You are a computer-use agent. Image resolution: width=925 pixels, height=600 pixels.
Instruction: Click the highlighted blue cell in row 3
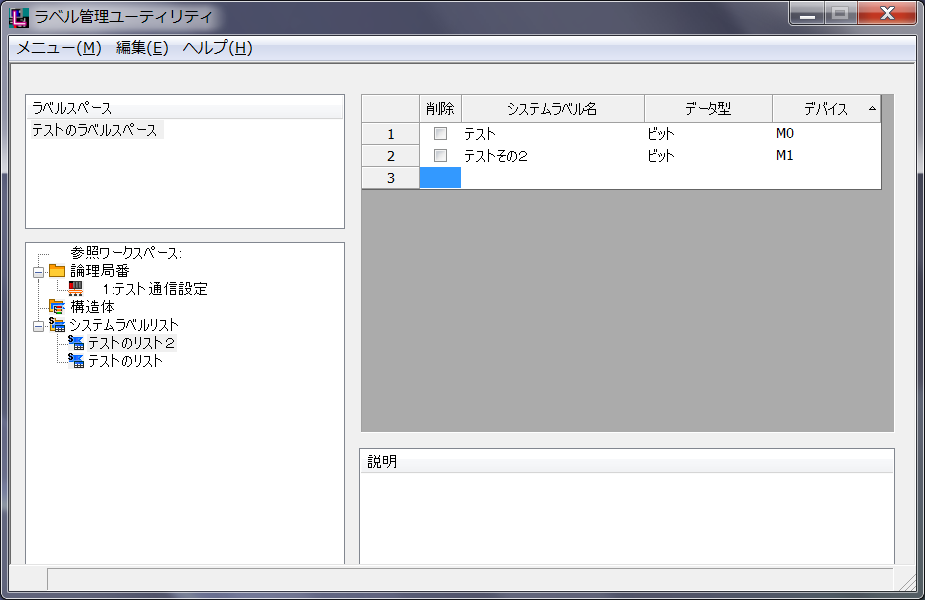(x=440, y=178)
